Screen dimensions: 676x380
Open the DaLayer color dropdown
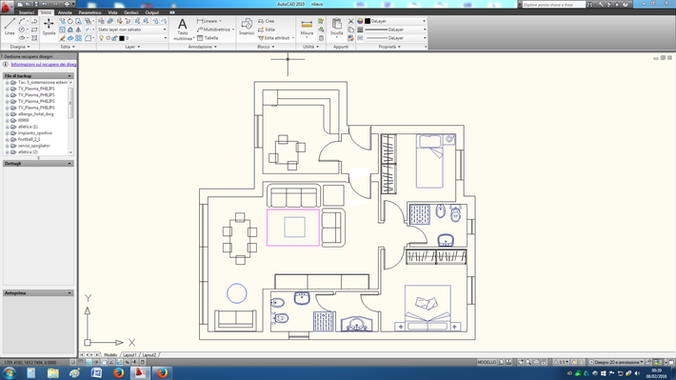(396, 21)
